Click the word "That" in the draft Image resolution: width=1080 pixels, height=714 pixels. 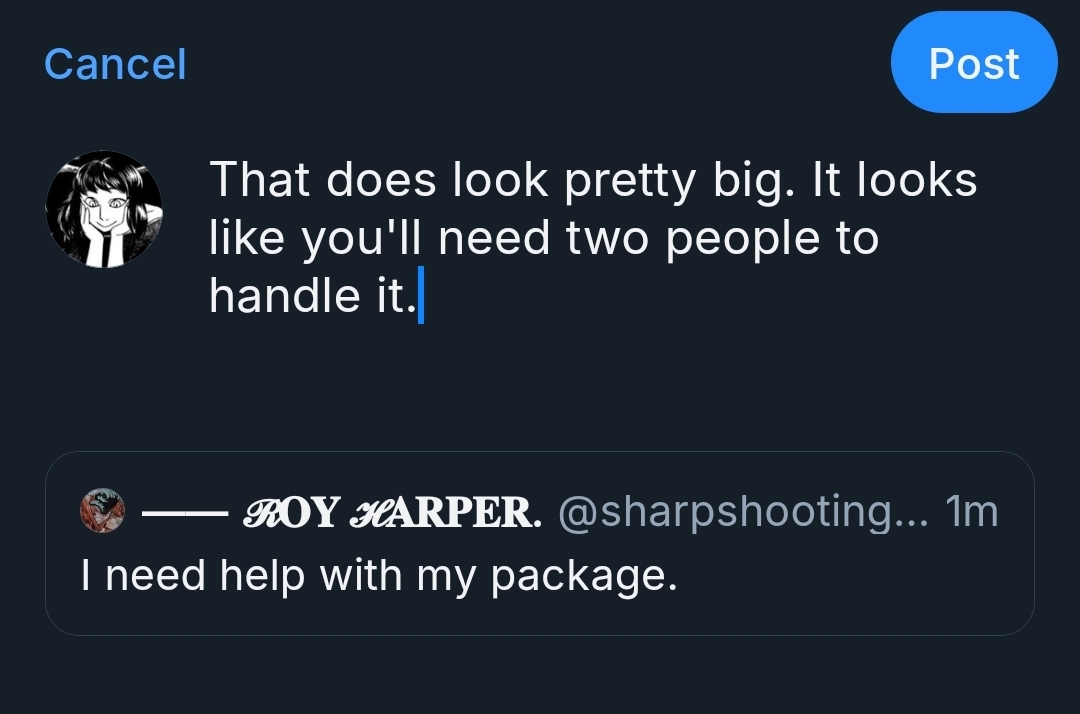pyautogui.click(x=258, y=181)
